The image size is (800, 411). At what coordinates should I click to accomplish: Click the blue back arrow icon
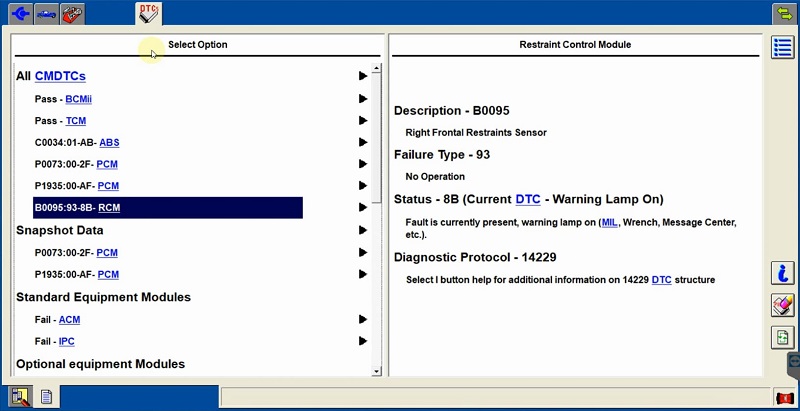20,14
